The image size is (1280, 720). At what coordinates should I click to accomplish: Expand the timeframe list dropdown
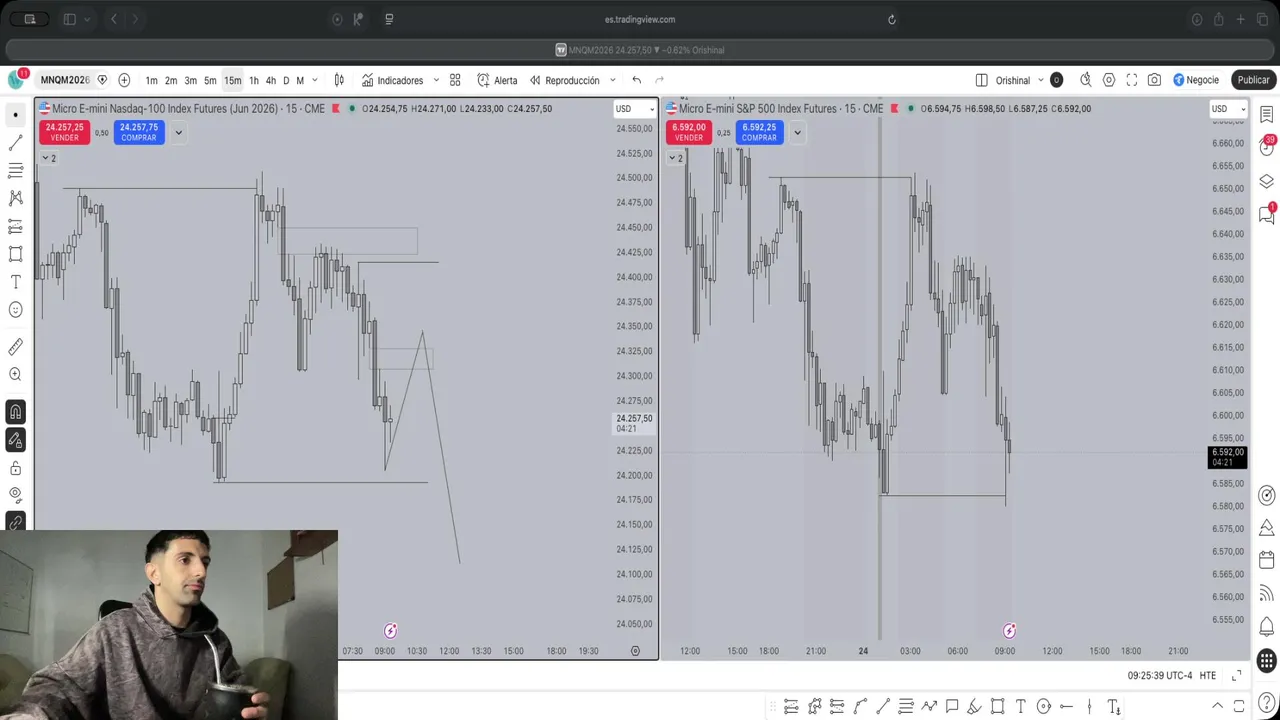[x=315, y=80]
